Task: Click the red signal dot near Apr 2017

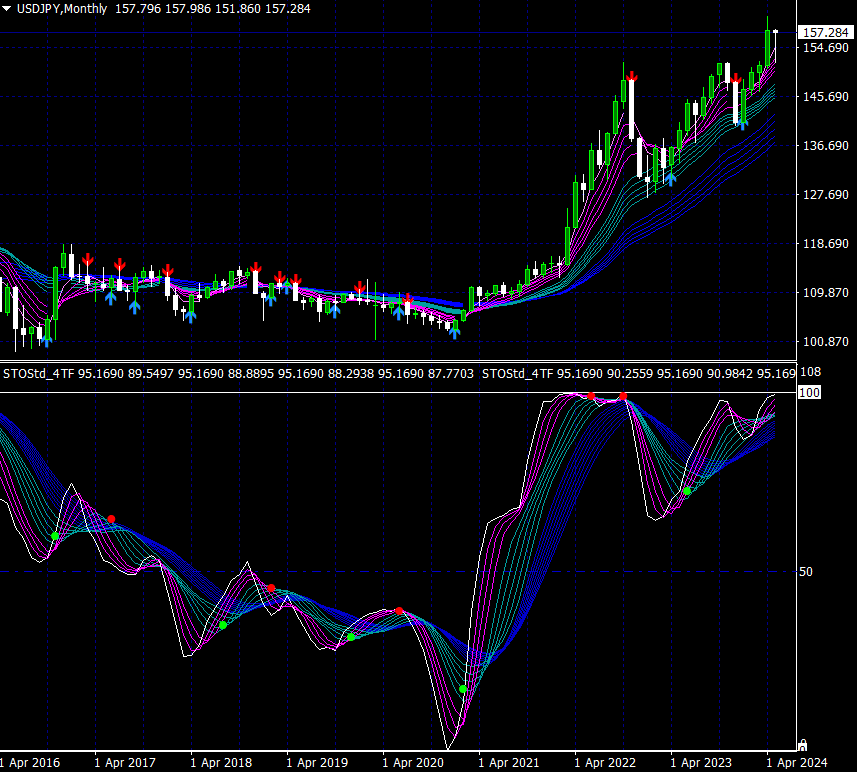Action: (111, 519)
